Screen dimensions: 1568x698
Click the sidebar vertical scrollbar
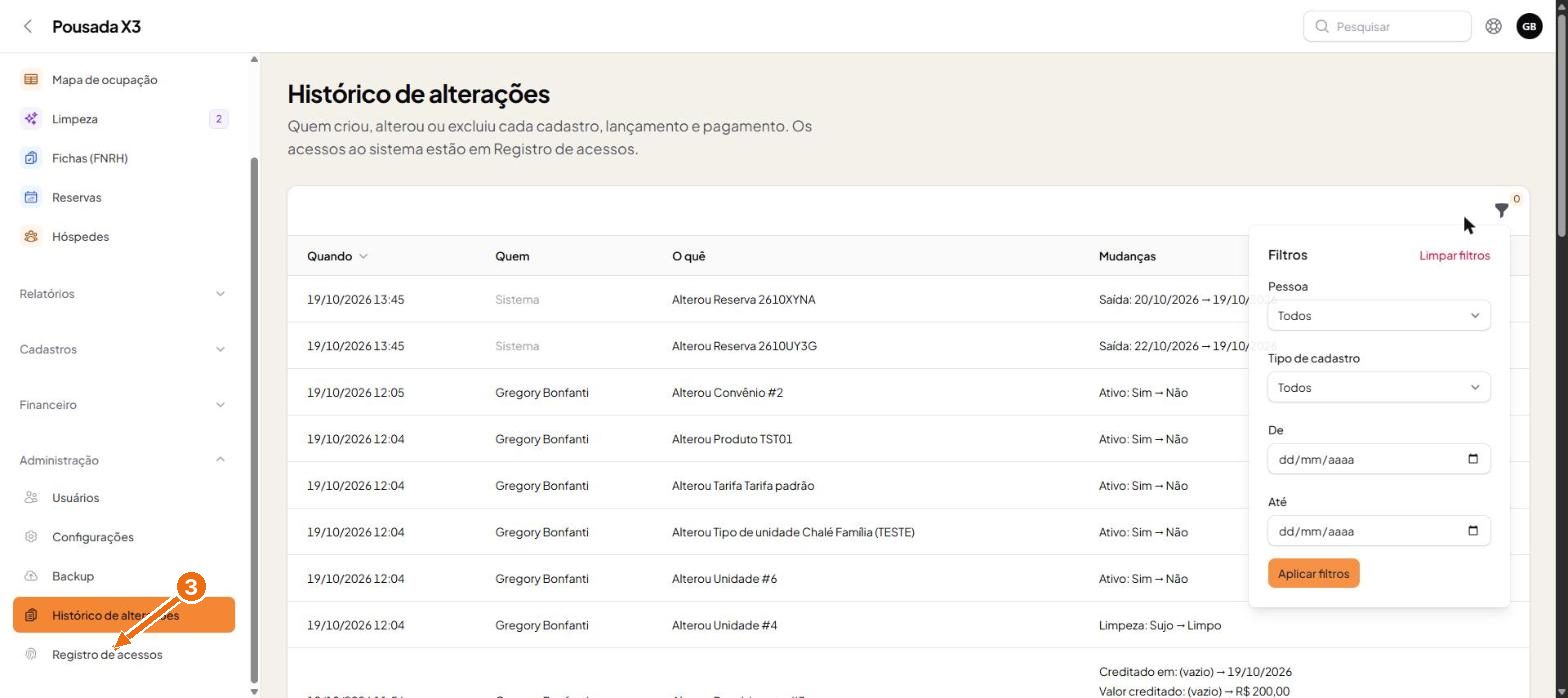coord(254,418)
